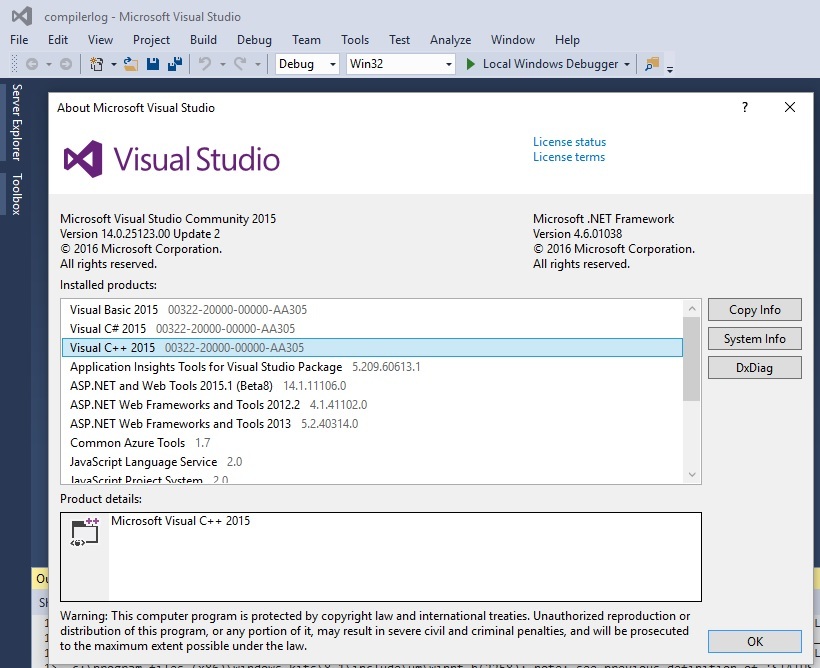Click the Navigate Forward toolbar icon
This screenshot has height=668, width=820.
coord(66,64)
